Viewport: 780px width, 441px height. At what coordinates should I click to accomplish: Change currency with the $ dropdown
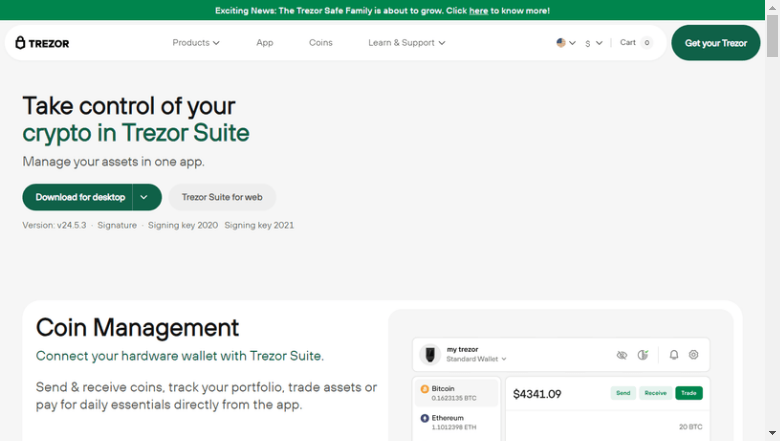pos(593,43)
